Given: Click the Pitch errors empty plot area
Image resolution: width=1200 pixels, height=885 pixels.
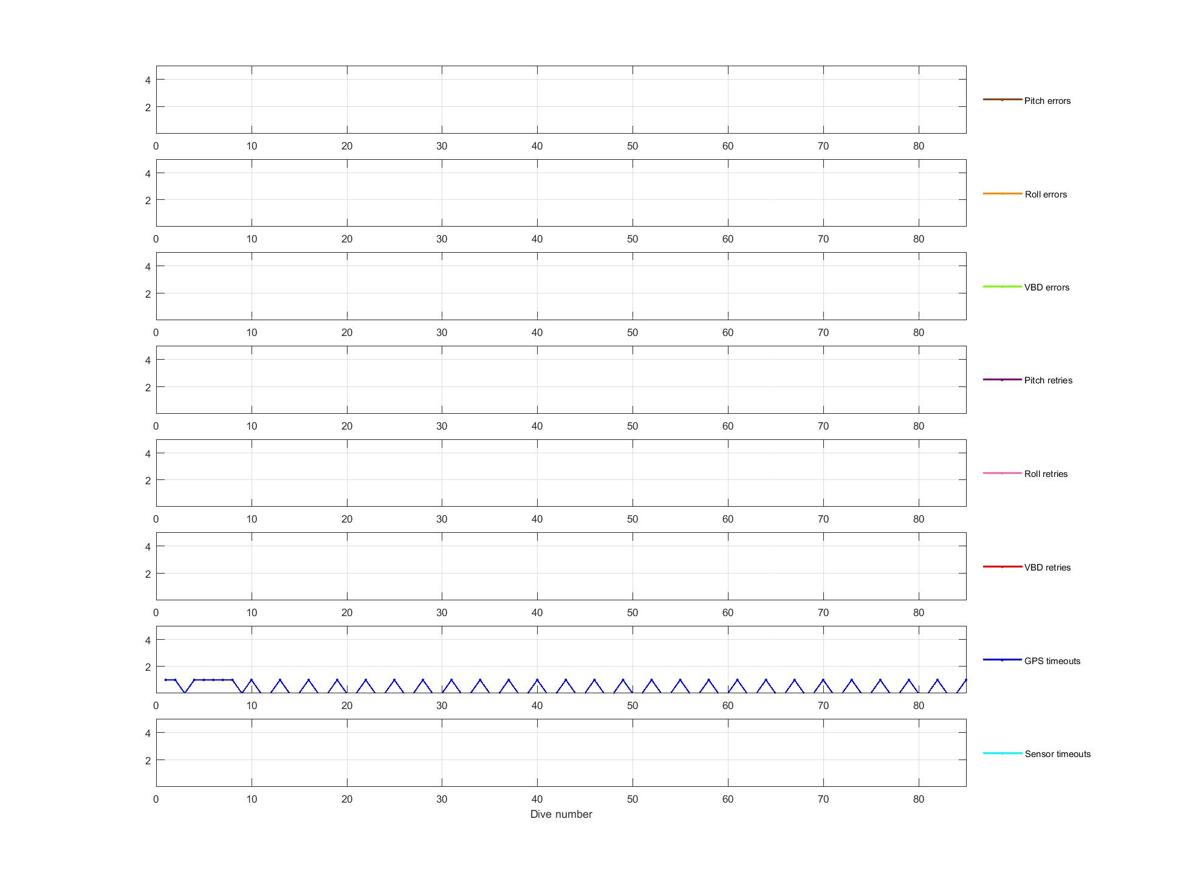Looking at the screenshot, I should tap(561, 100).
